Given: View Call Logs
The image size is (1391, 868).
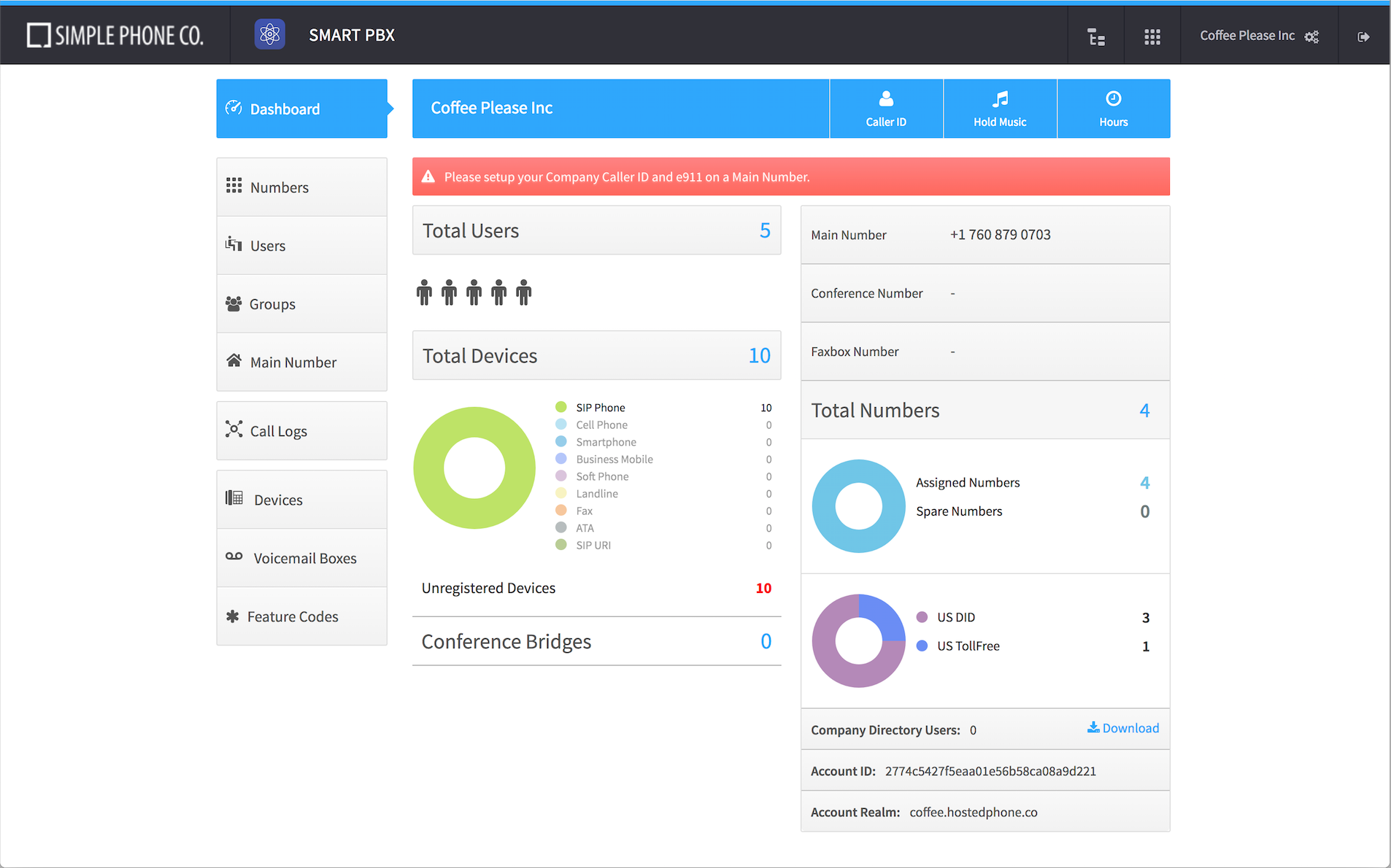Looking at the screenshot, I should (x=301, y=431).
